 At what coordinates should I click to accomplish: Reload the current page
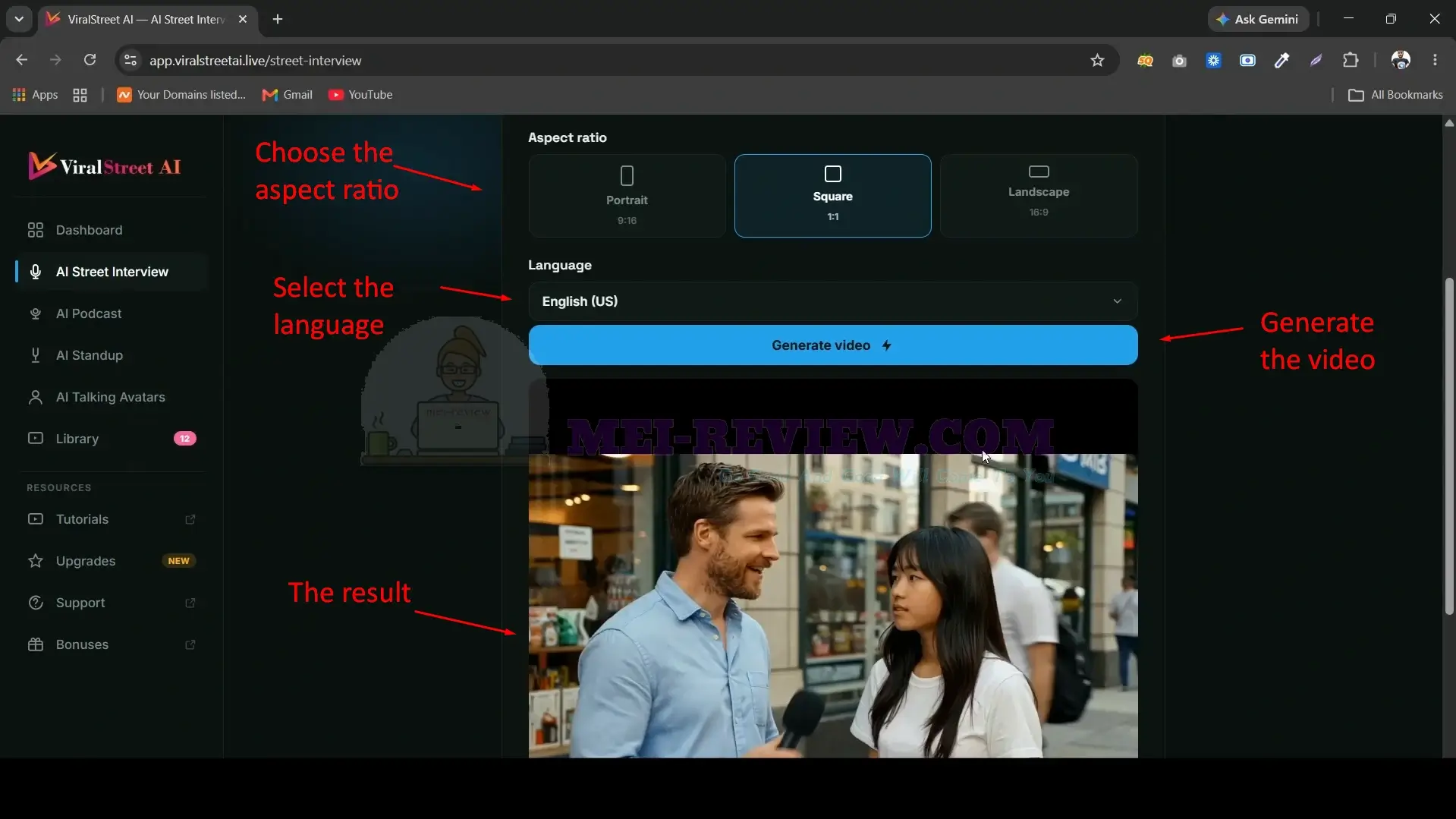point(90,60)
